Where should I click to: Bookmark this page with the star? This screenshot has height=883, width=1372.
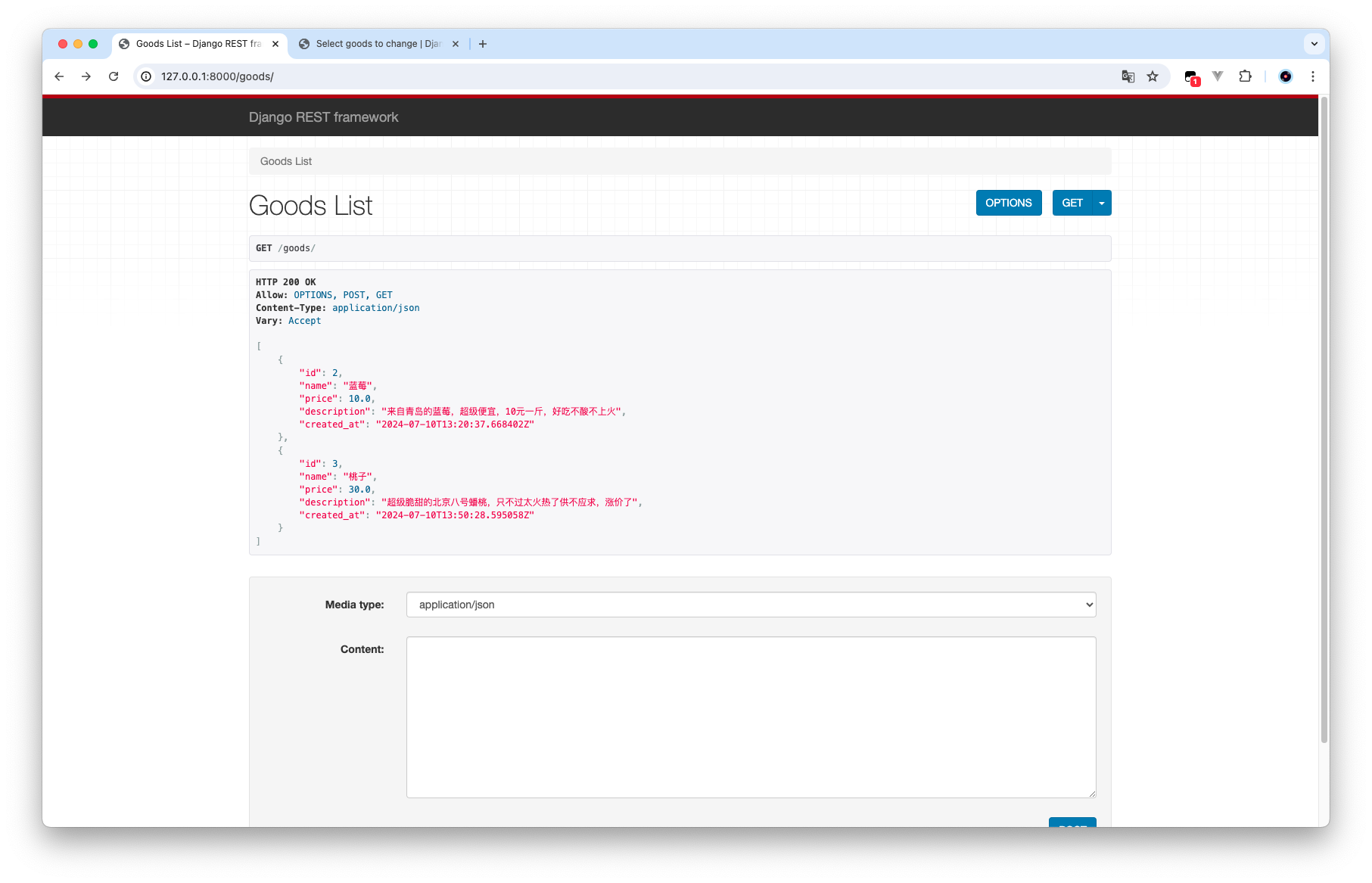1153,76
